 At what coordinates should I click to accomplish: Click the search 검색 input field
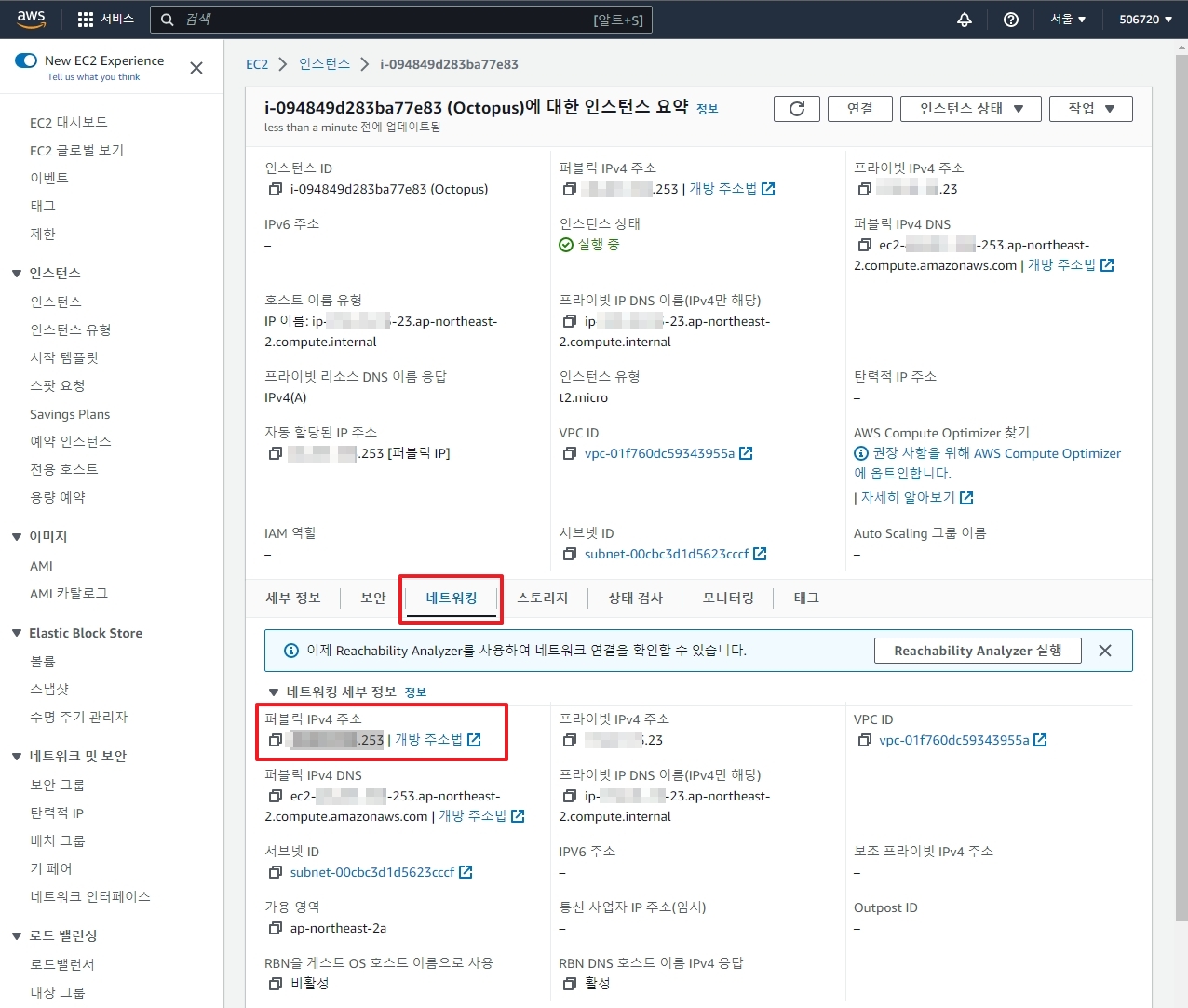401,20
